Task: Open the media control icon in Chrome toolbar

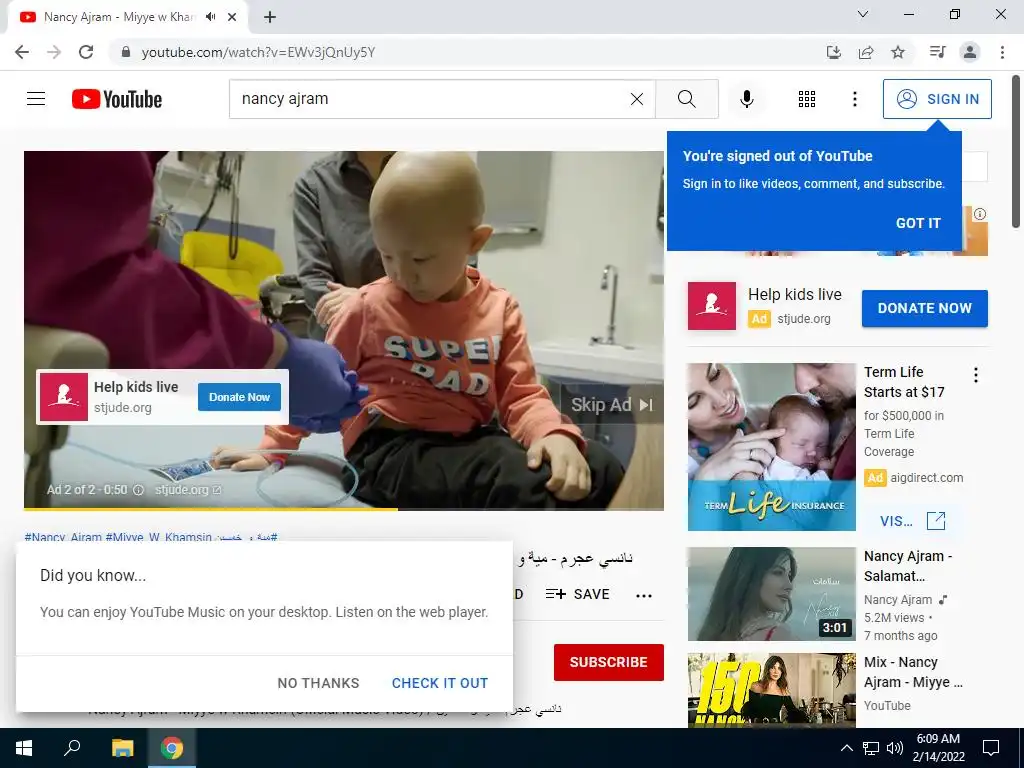Action: [x=937, y=52]
